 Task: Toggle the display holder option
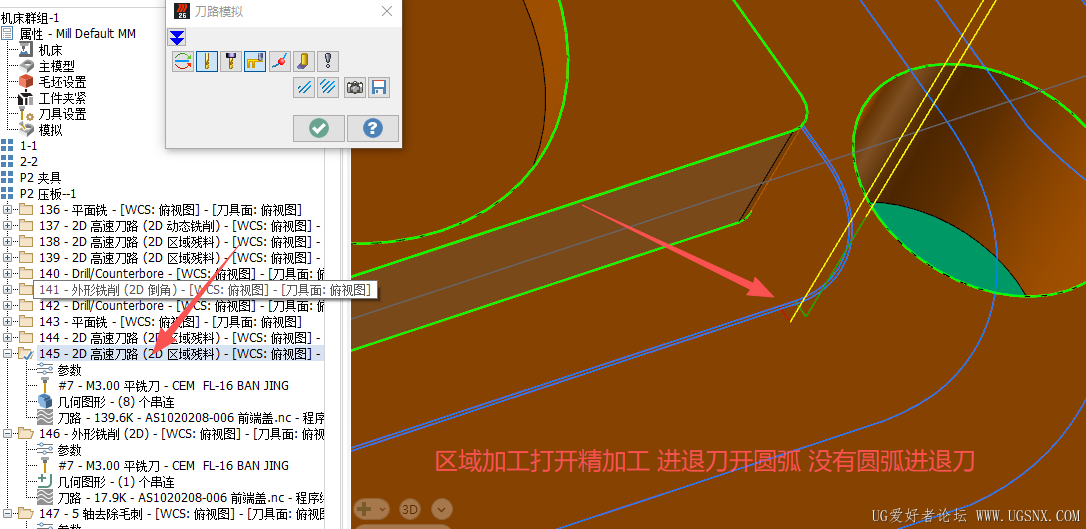[x=231, y=62]
